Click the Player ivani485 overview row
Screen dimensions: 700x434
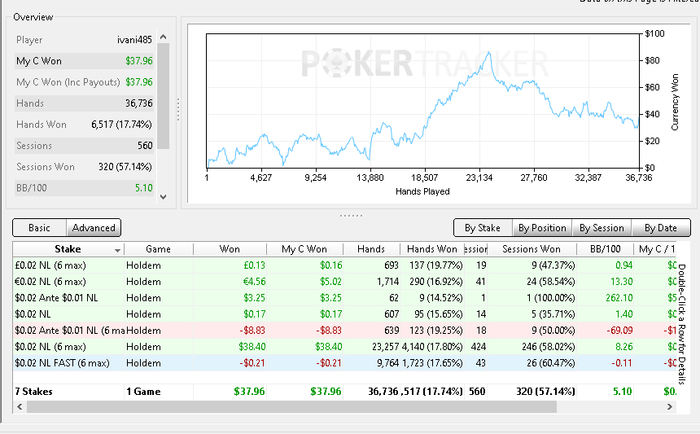click(84, 40)
